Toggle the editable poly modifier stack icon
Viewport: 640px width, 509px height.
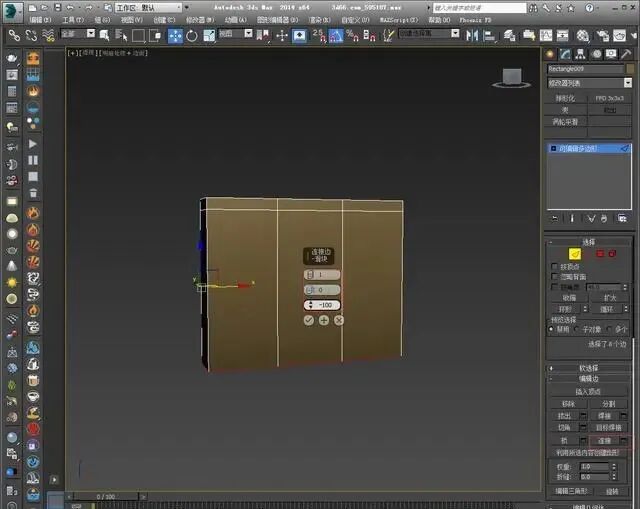(x=553, y=149)
